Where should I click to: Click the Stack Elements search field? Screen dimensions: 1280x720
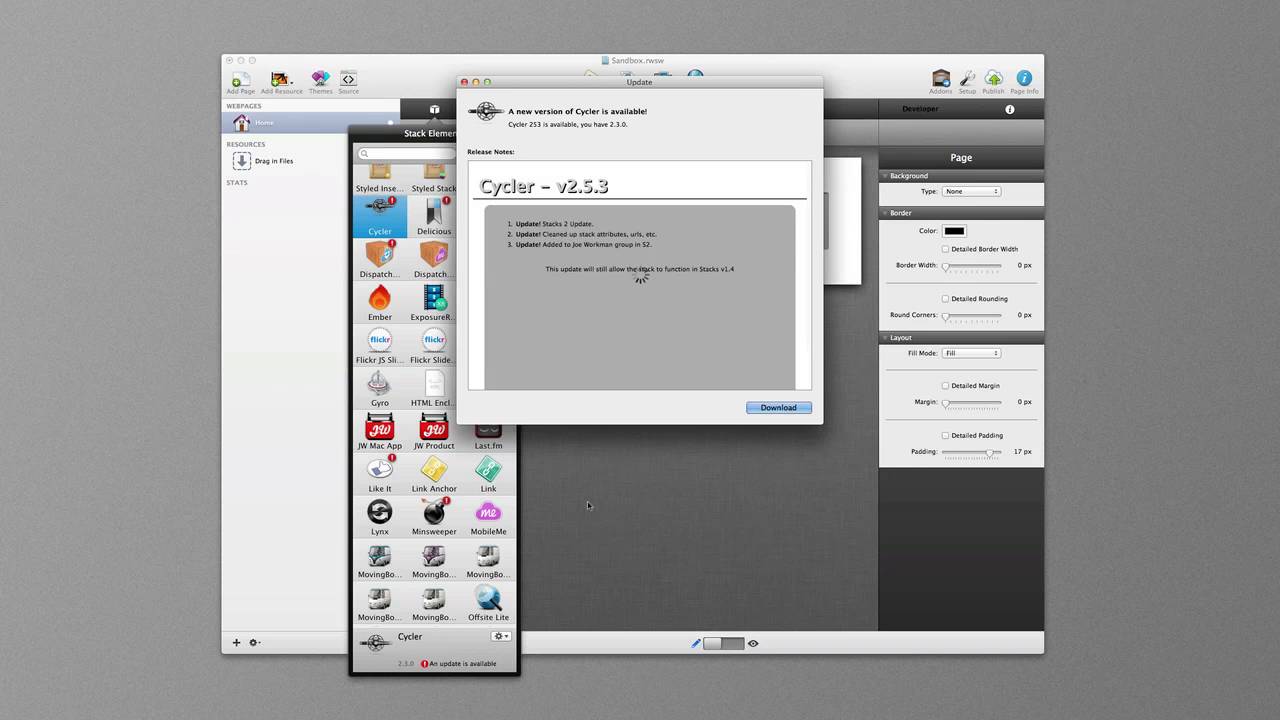coord(406,154)
